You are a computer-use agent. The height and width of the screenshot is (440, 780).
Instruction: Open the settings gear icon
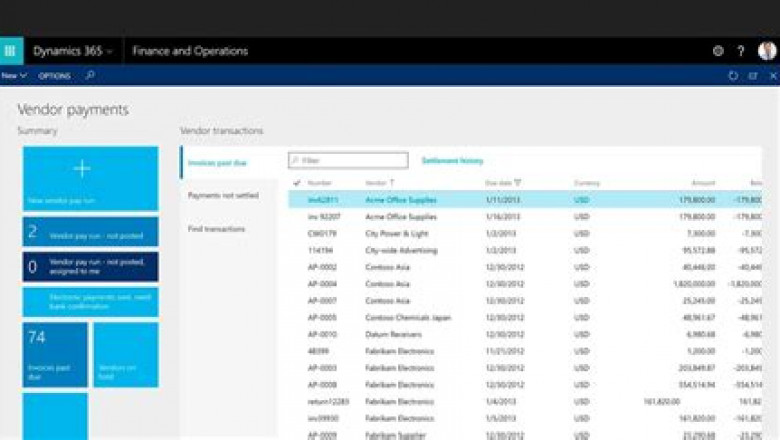click(717, 51)
